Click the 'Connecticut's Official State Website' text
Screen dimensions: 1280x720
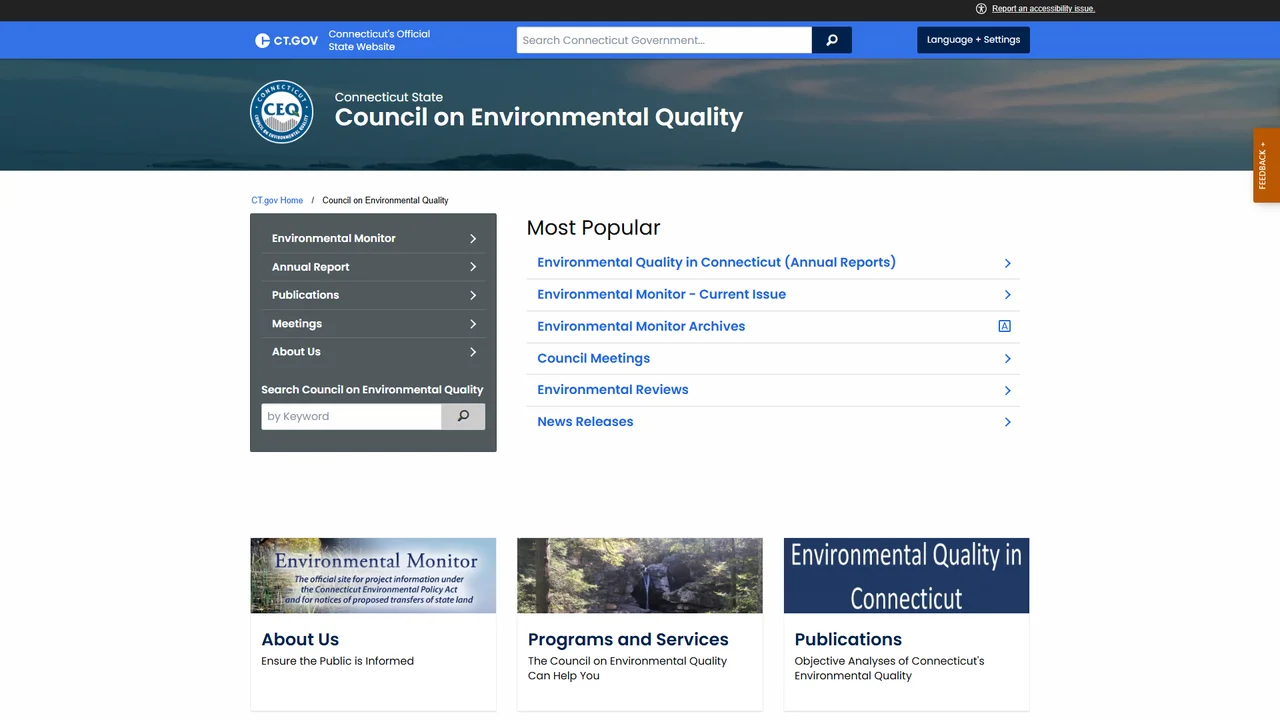(379, 40)
